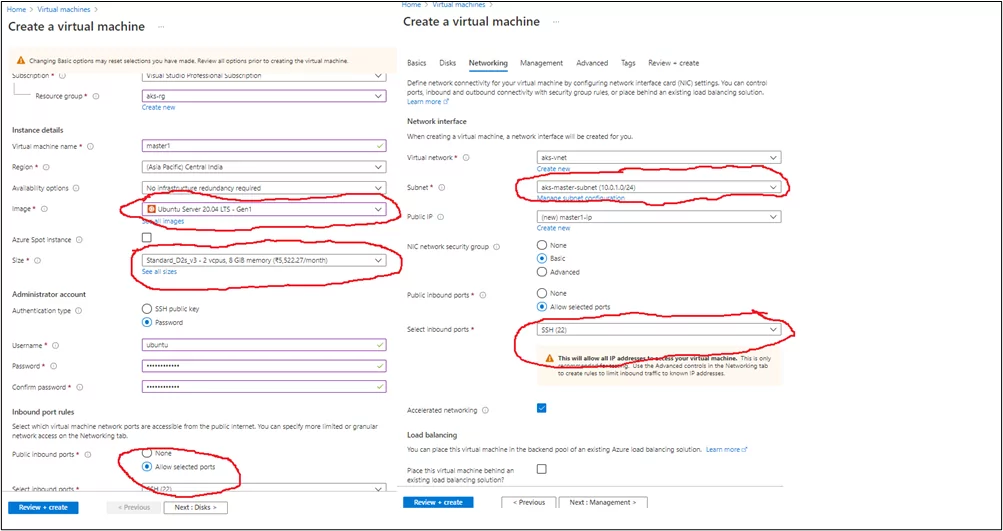
Task: Open ellipsis menu beside left Create a virtual machine title
Action: click(161, 27)
